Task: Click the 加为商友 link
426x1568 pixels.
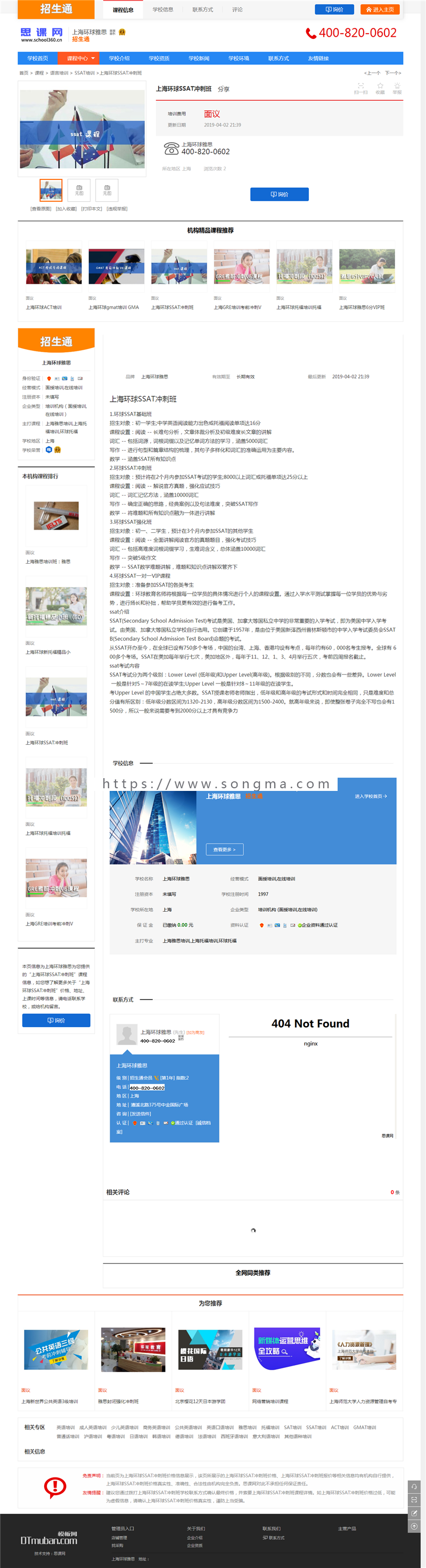Action: 195,1033
